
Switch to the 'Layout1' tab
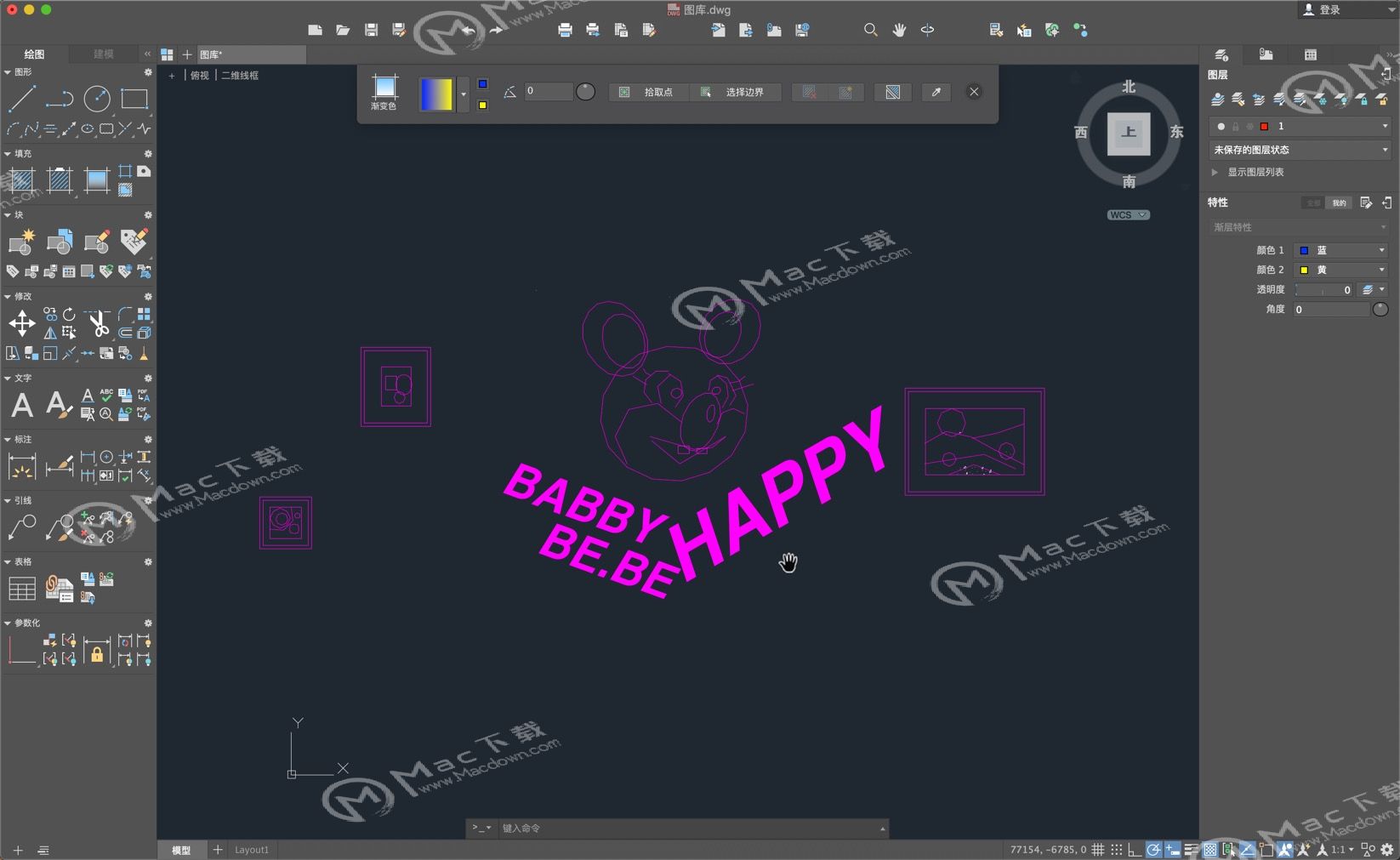(251, 850)
